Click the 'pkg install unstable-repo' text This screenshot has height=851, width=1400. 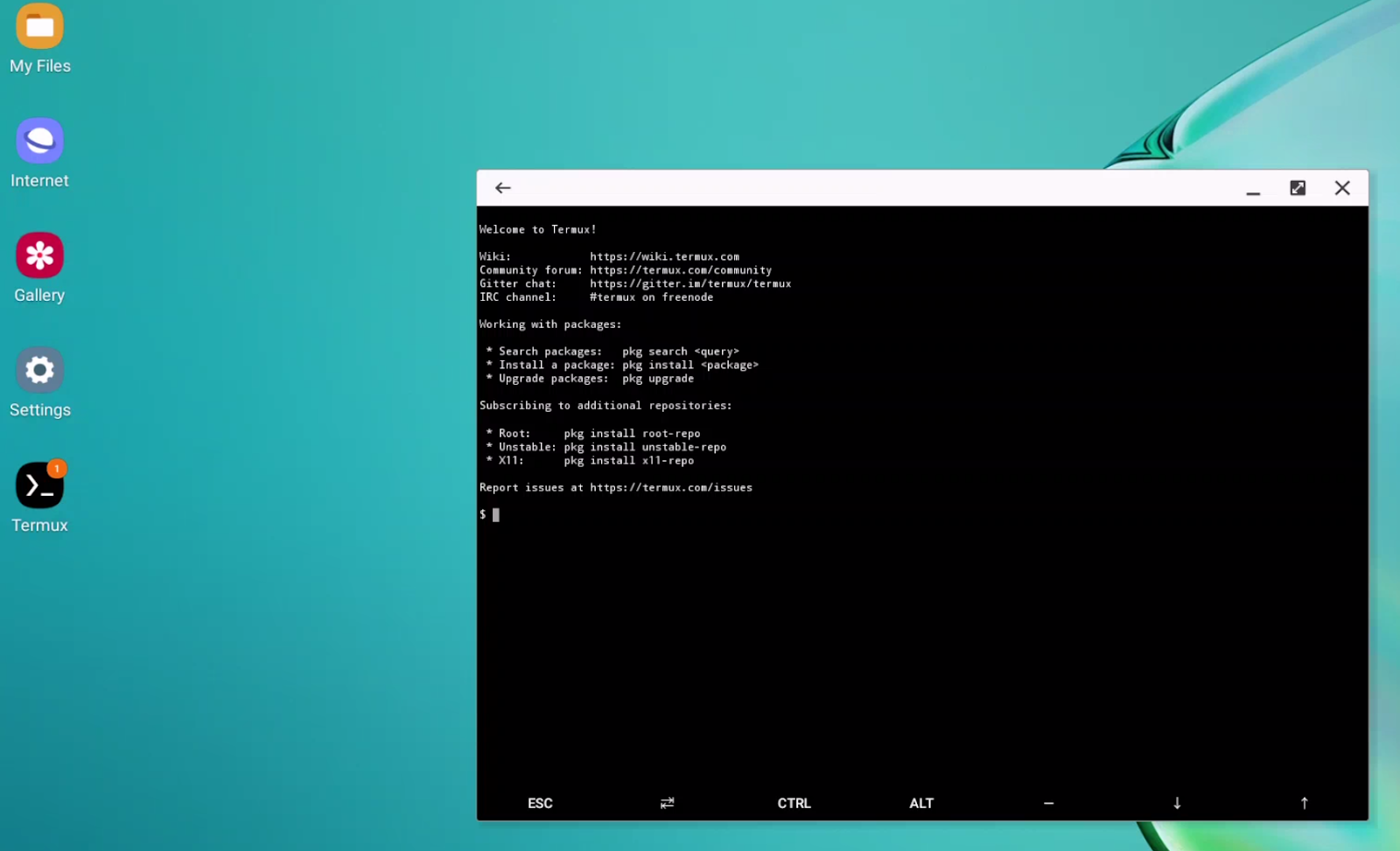click(x=645, y=447)
